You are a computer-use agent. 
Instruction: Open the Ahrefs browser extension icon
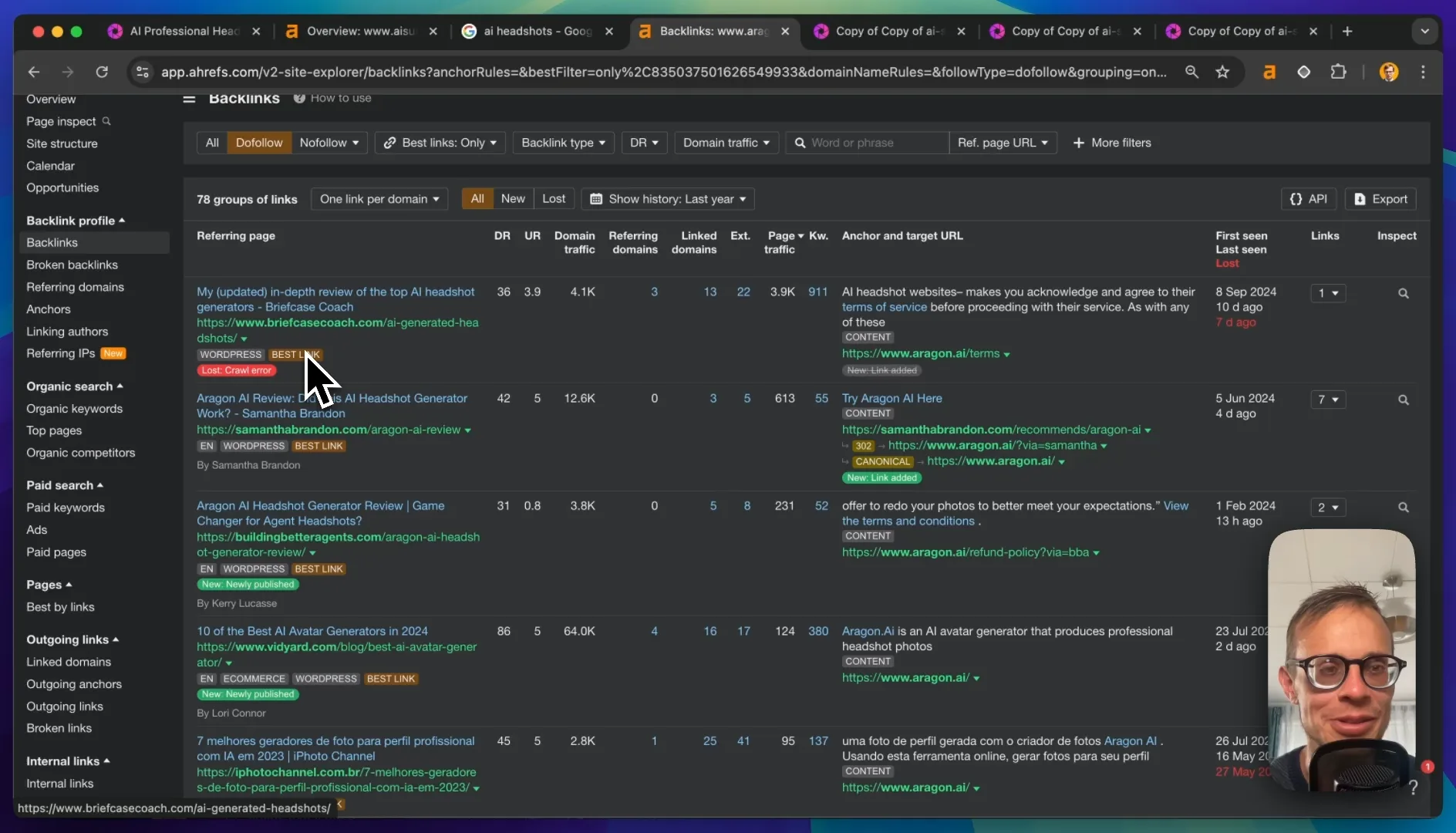1269,72
